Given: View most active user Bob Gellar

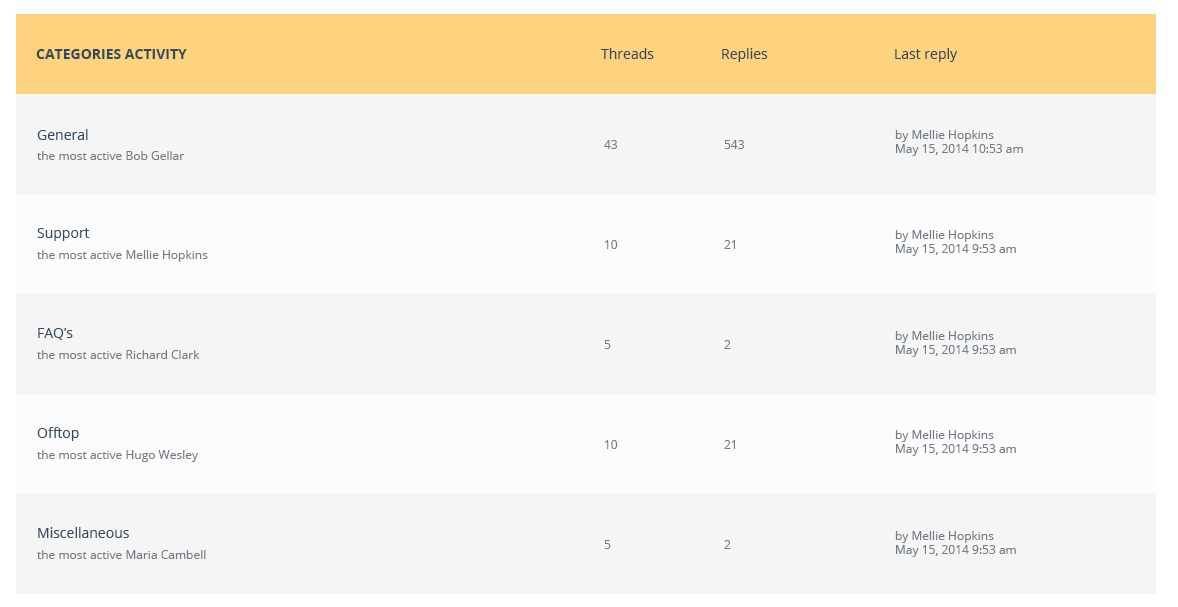Looking at the screenshot, I should (155, 156).
